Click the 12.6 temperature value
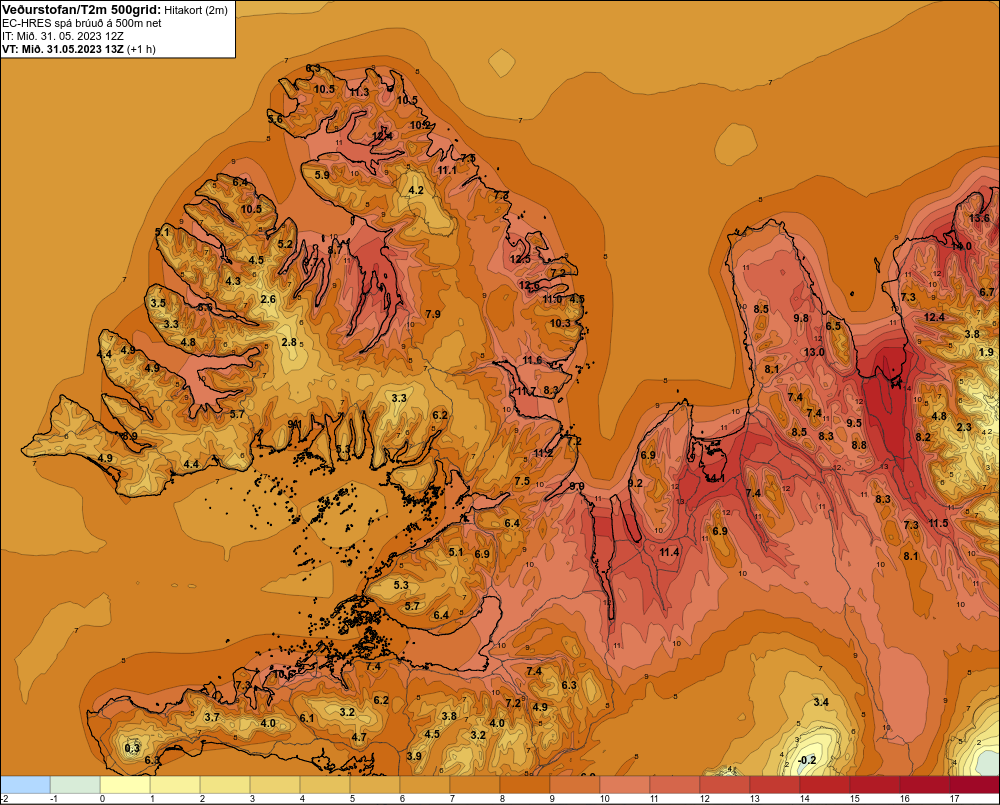 (x=529, y=285)
